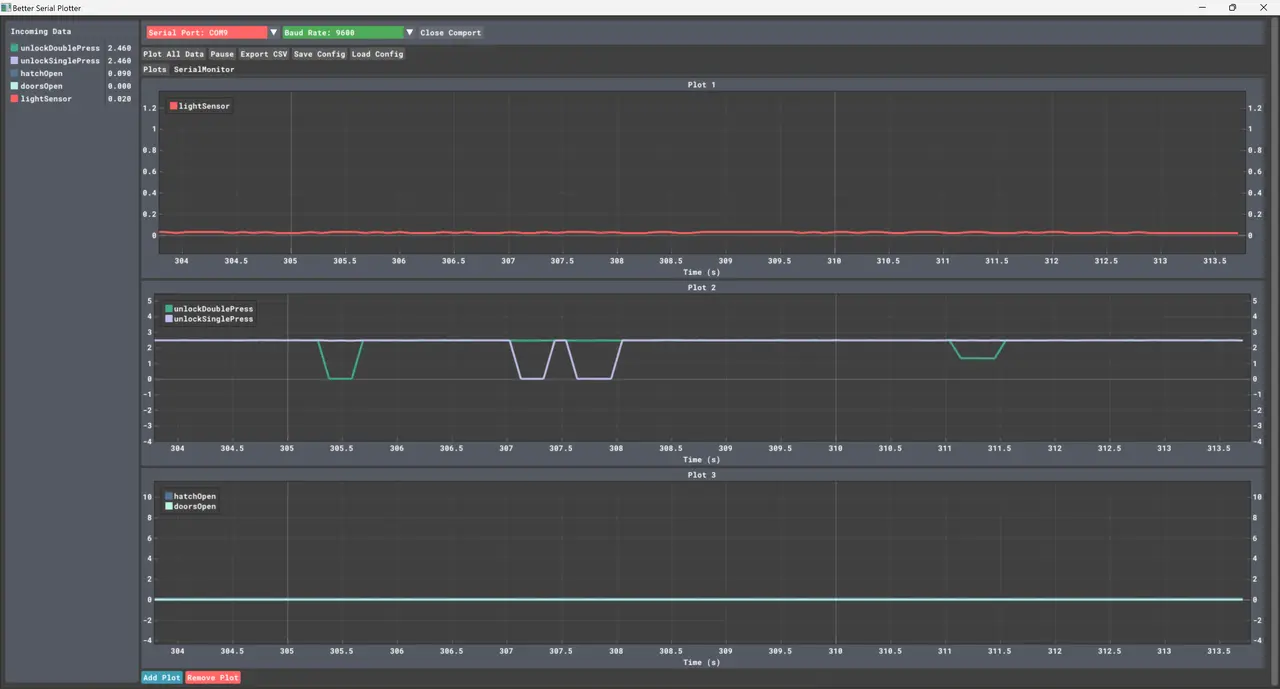Toggle hatchOpen legend entry in Plot 3
This screenshot has width=1280, height=689.
tap(190, 496)
